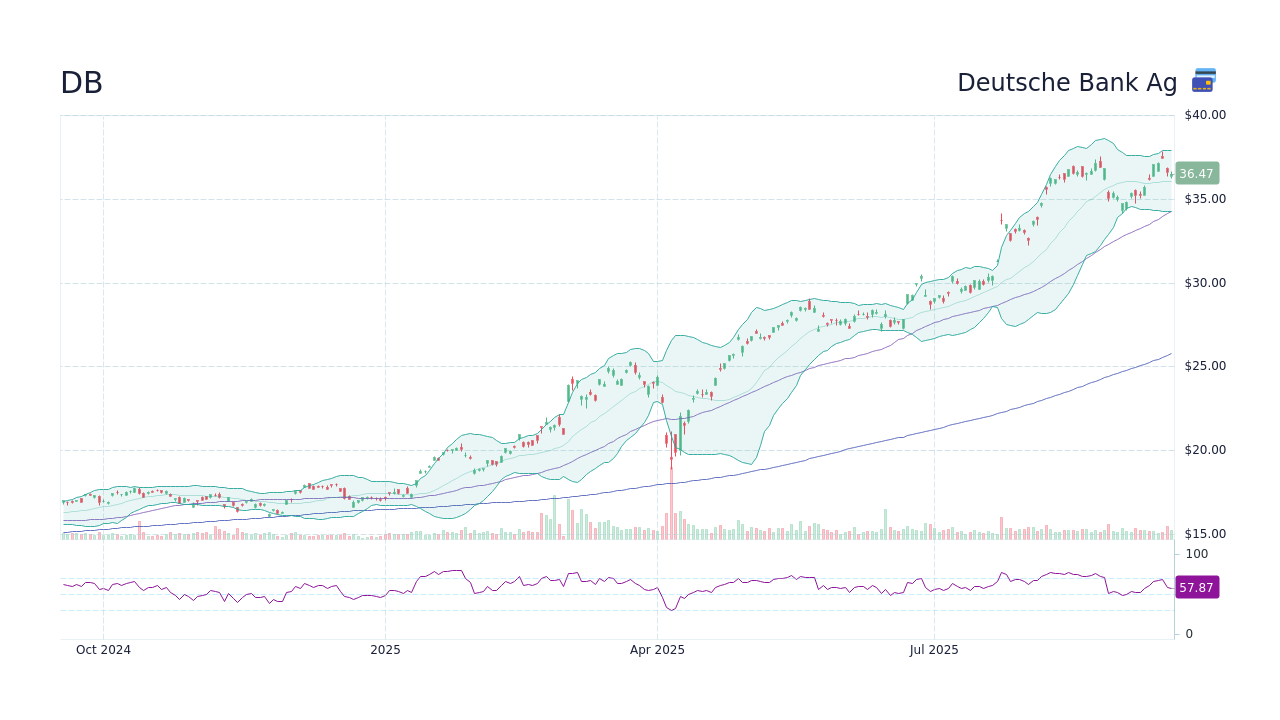Click the $25.00 dashed gridline
The image size is (1280, 720).
(600, 366)
